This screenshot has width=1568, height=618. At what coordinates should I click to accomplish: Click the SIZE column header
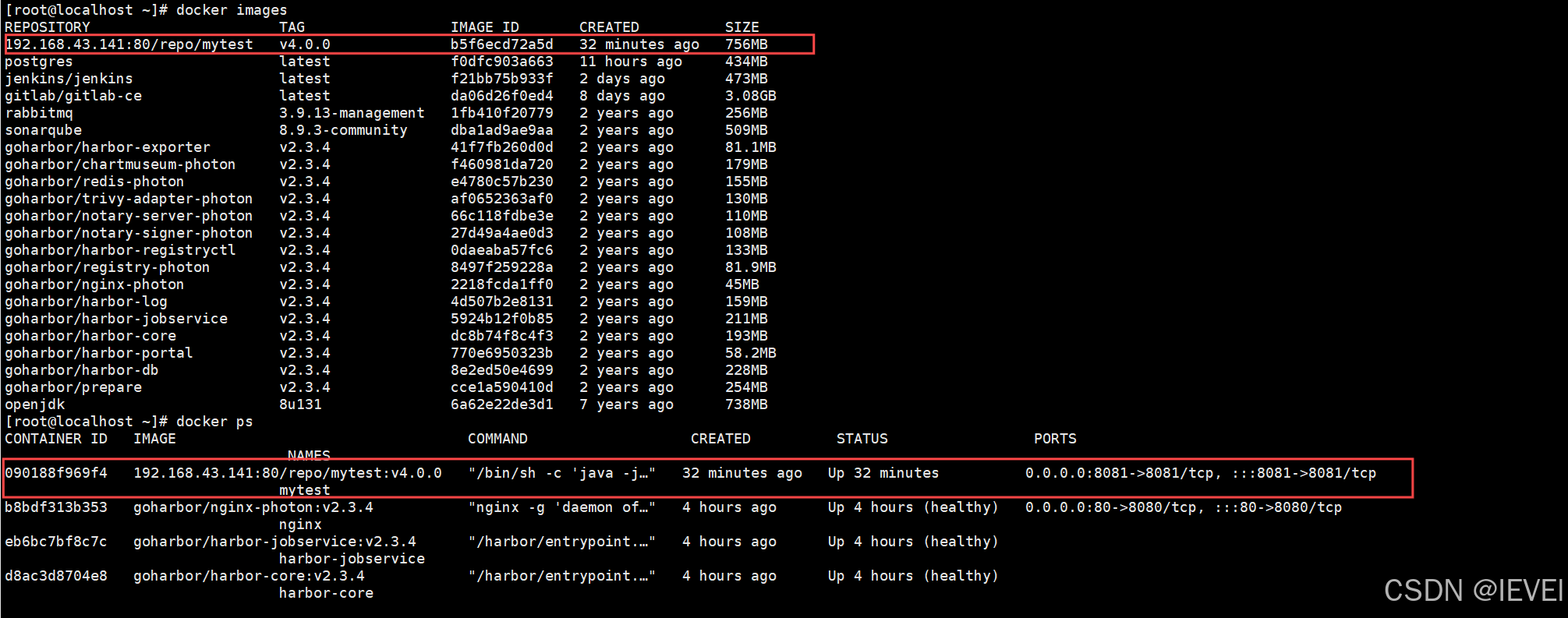(x=742, y=27)
